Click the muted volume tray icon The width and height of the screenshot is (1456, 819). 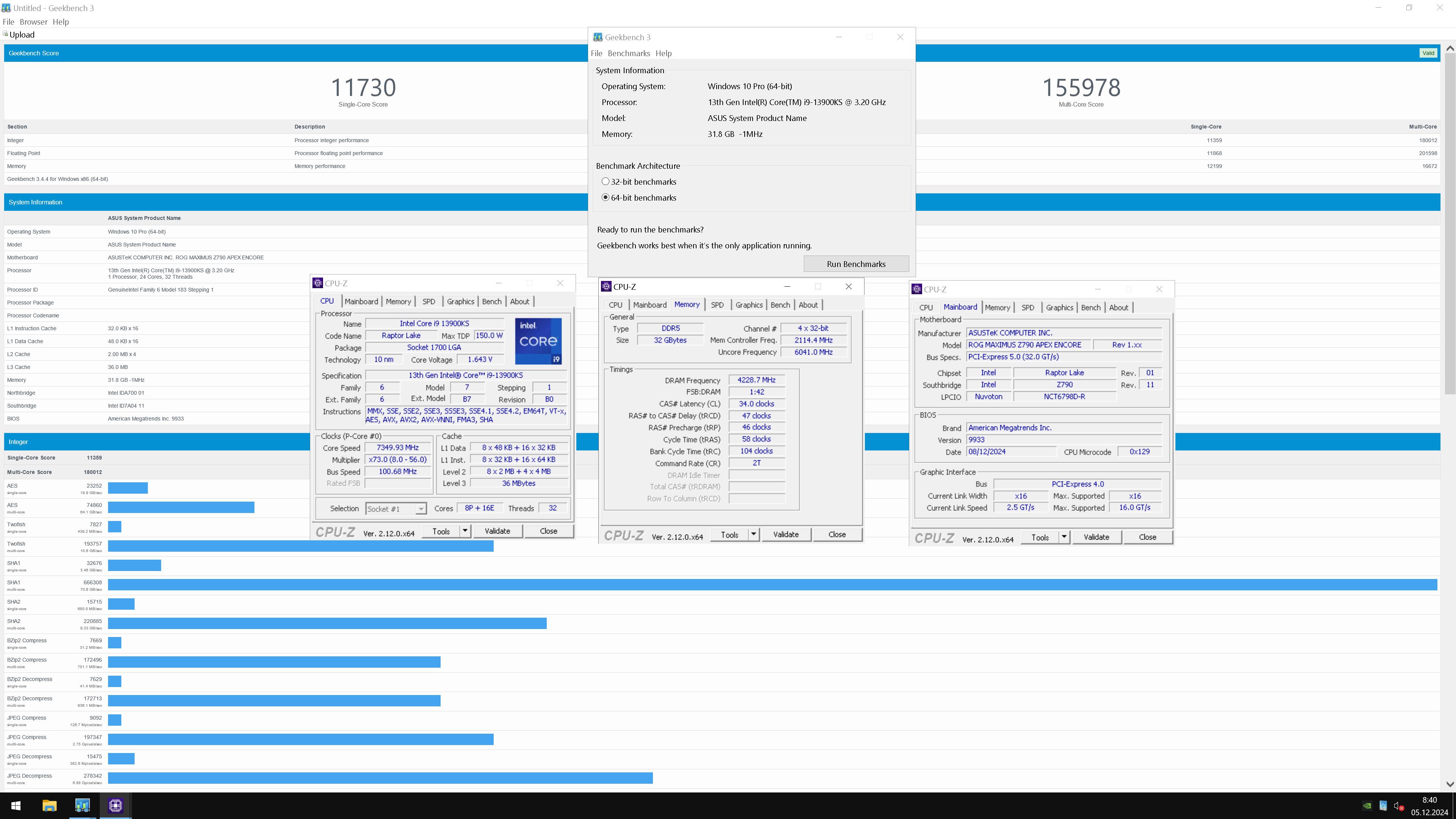coord(1398,806)
